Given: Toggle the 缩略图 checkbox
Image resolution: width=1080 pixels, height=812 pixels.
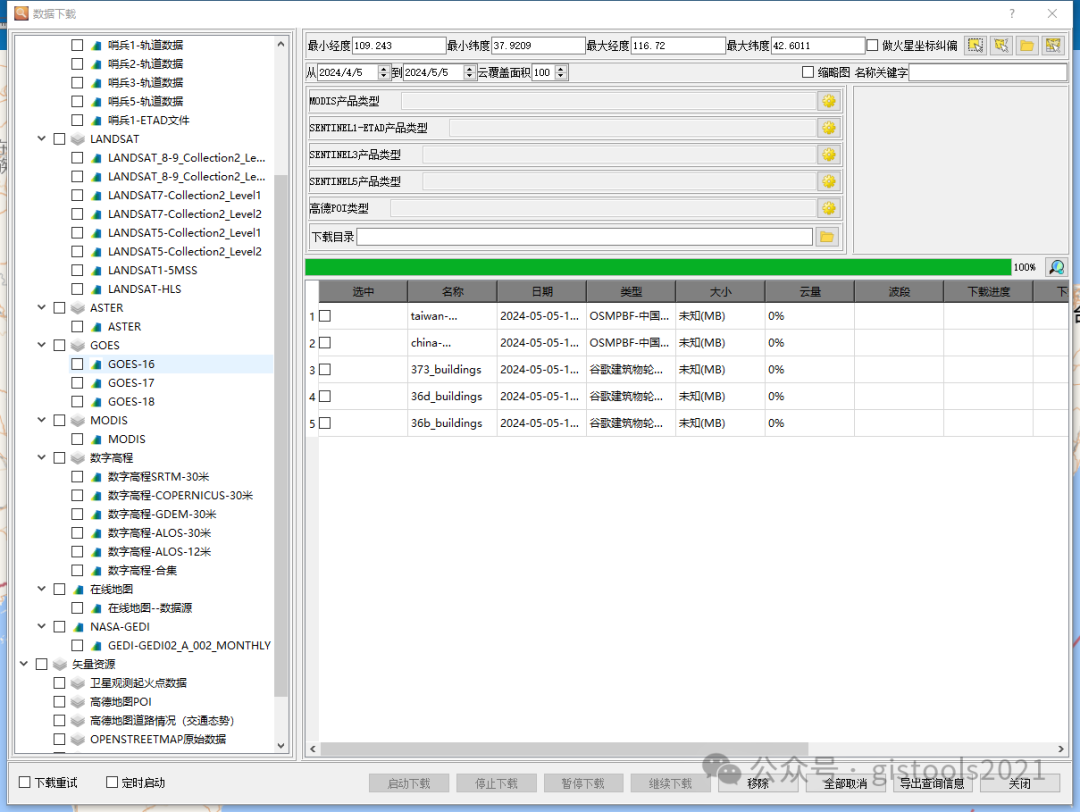Looking at the screenshot, I should [808, 72].
